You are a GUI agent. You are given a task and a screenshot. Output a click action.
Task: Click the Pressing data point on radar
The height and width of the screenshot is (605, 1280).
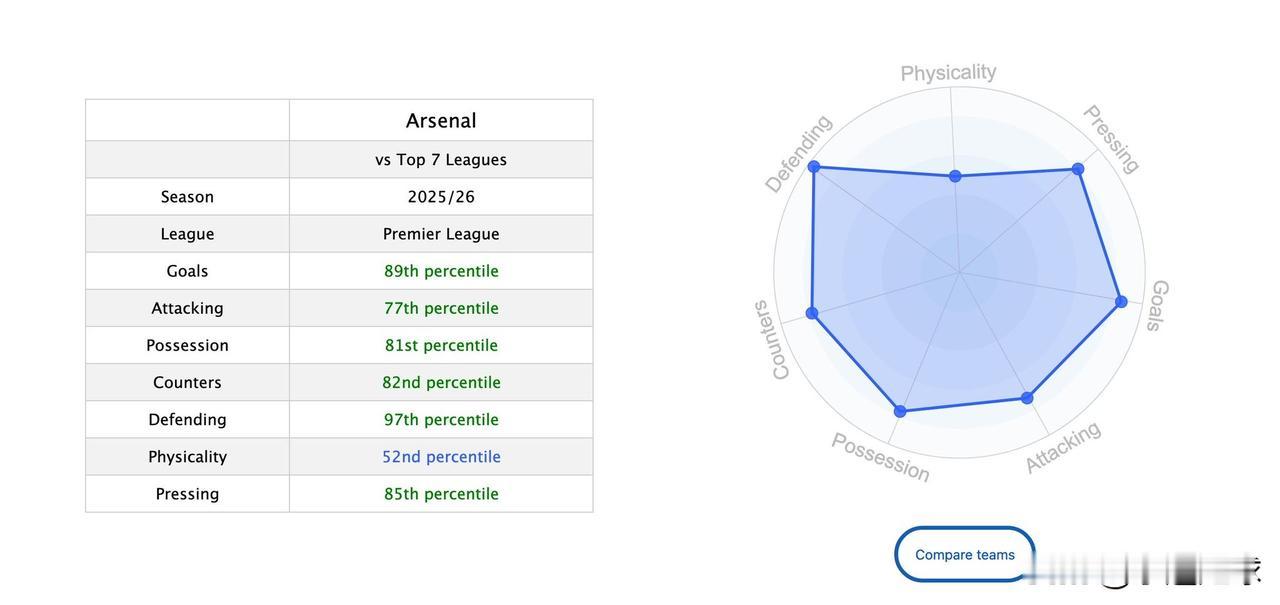coord(1078,169)
